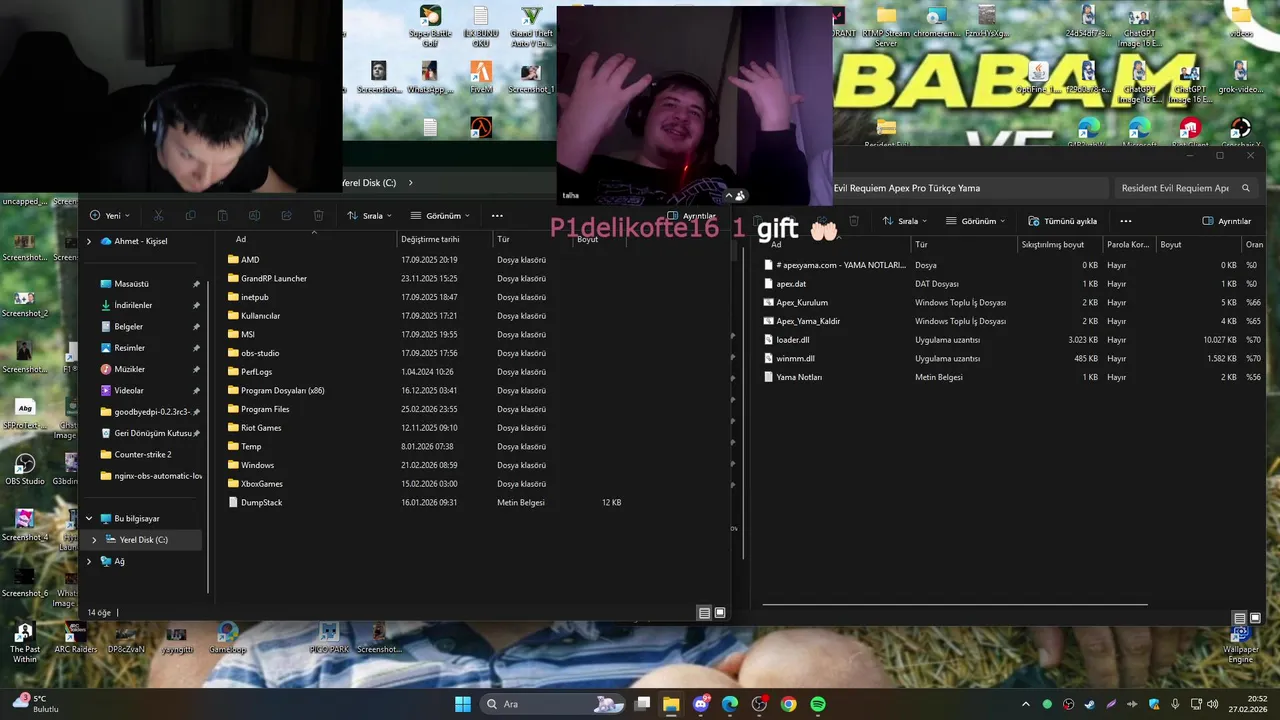
Task: Click Tümünü ayıkla button in archive window
Action: 1062,221
